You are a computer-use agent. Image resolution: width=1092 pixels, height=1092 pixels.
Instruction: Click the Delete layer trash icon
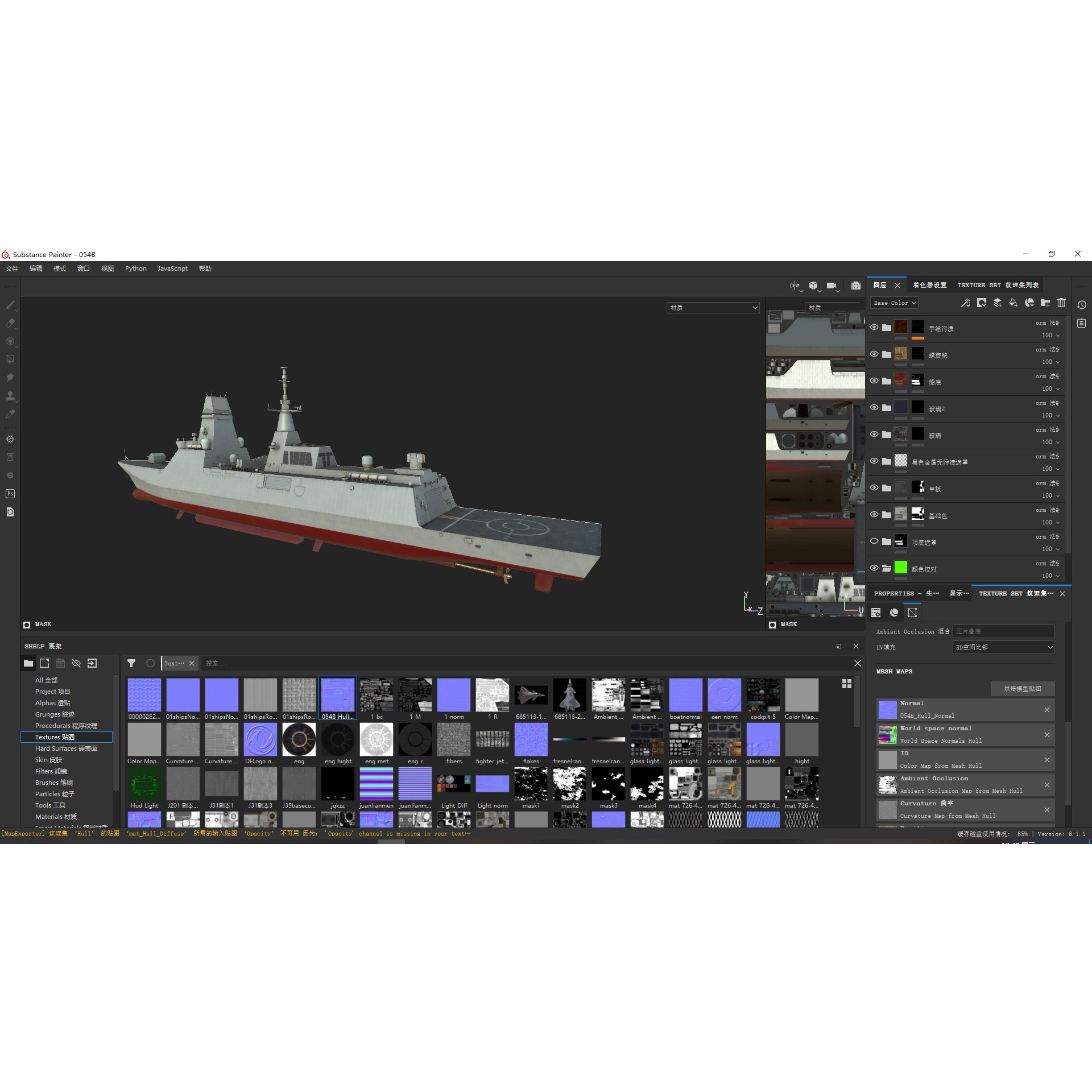pyautogui.click(x=1061, y=303)
